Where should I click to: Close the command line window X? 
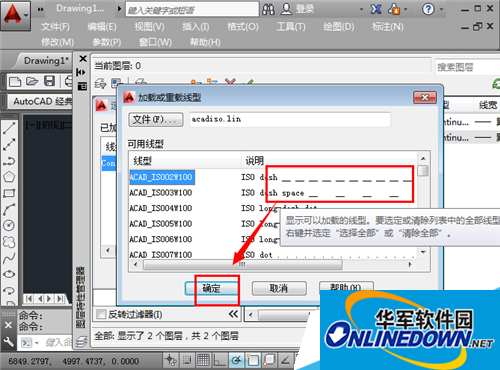pyautogui.click(x=8, y=325)
